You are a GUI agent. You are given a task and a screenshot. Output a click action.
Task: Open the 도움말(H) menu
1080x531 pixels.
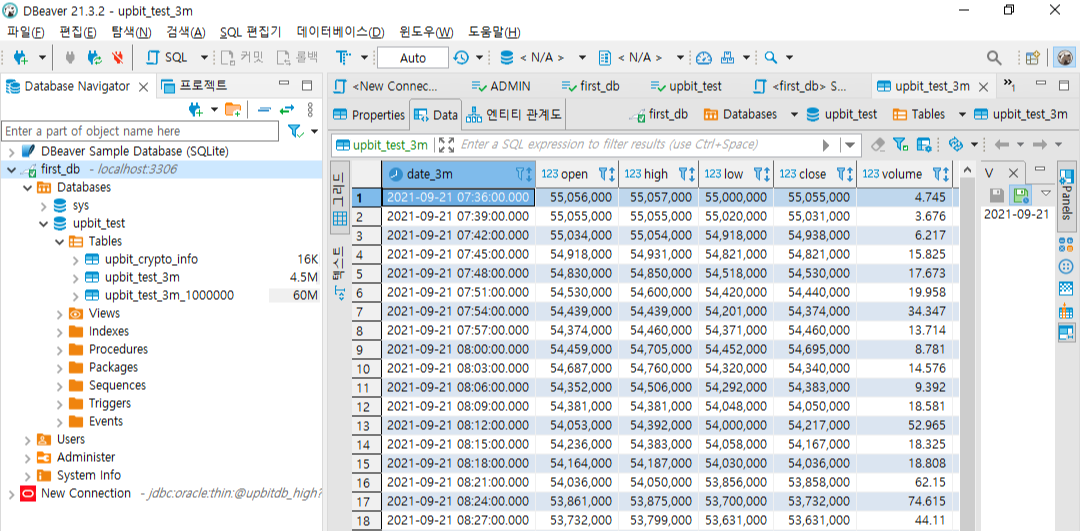494,32
